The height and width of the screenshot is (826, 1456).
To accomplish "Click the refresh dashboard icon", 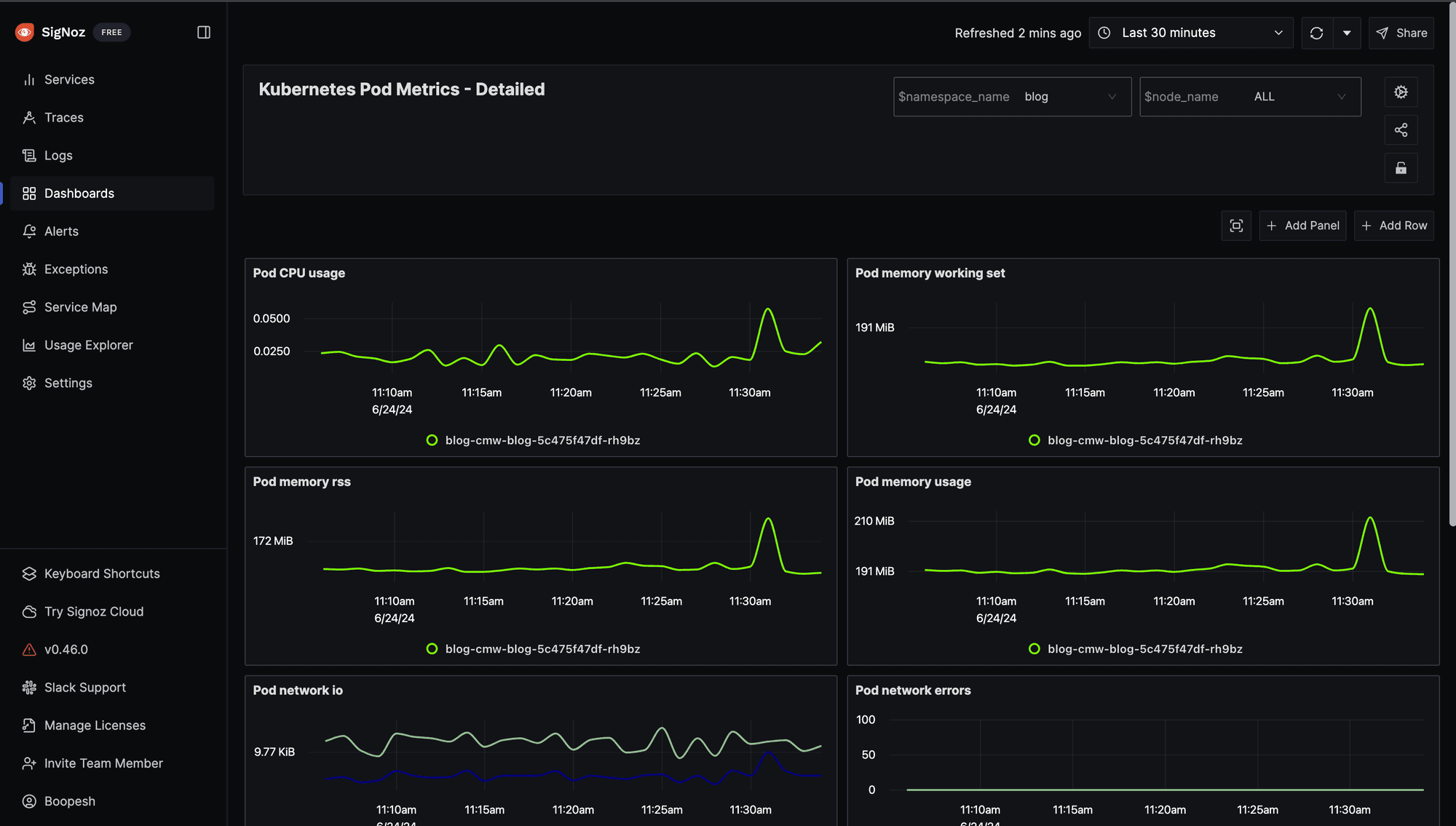I will (x=1316, y=33).
